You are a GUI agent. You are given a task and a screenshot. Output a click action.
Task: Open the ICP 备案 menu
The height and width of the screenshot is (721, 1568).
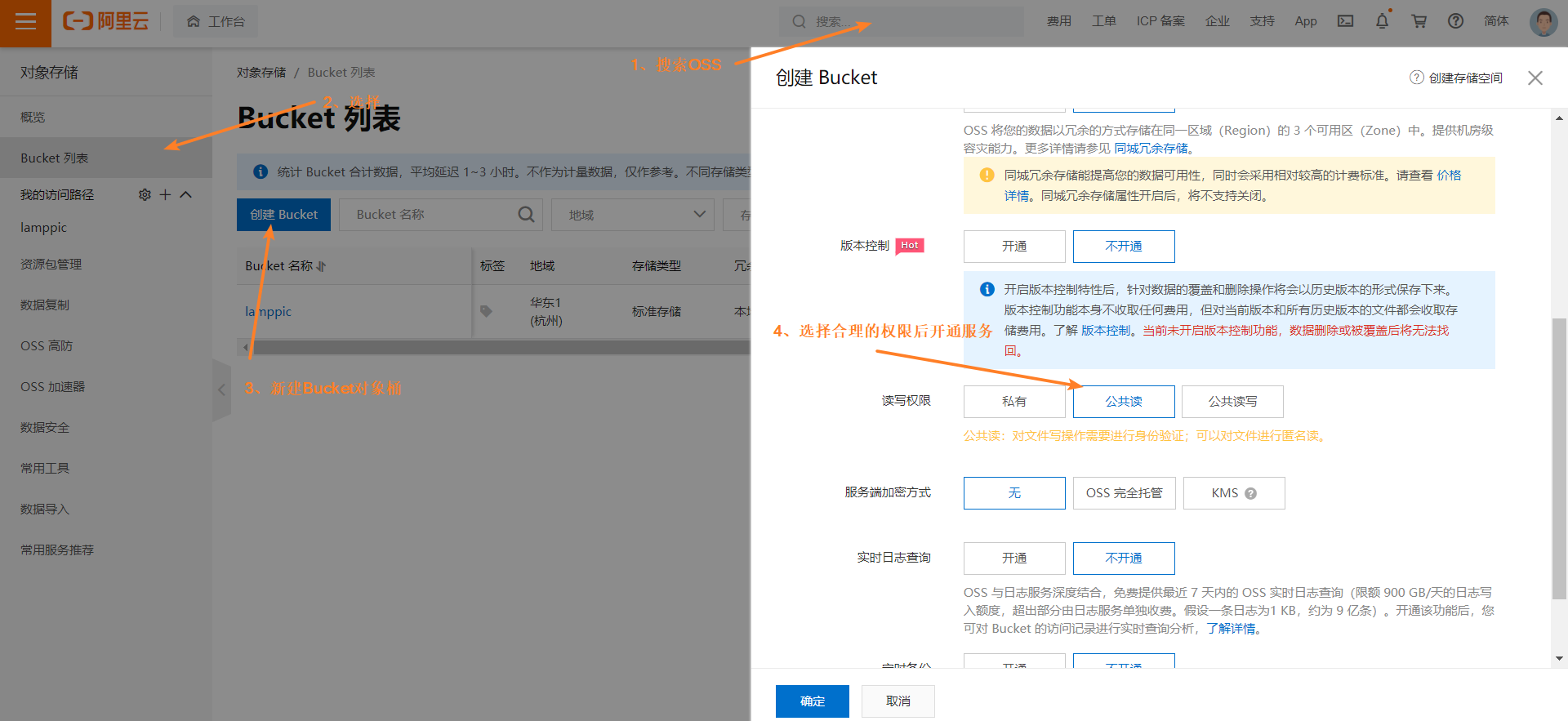pyautogui.click(x=1160, y=21)
